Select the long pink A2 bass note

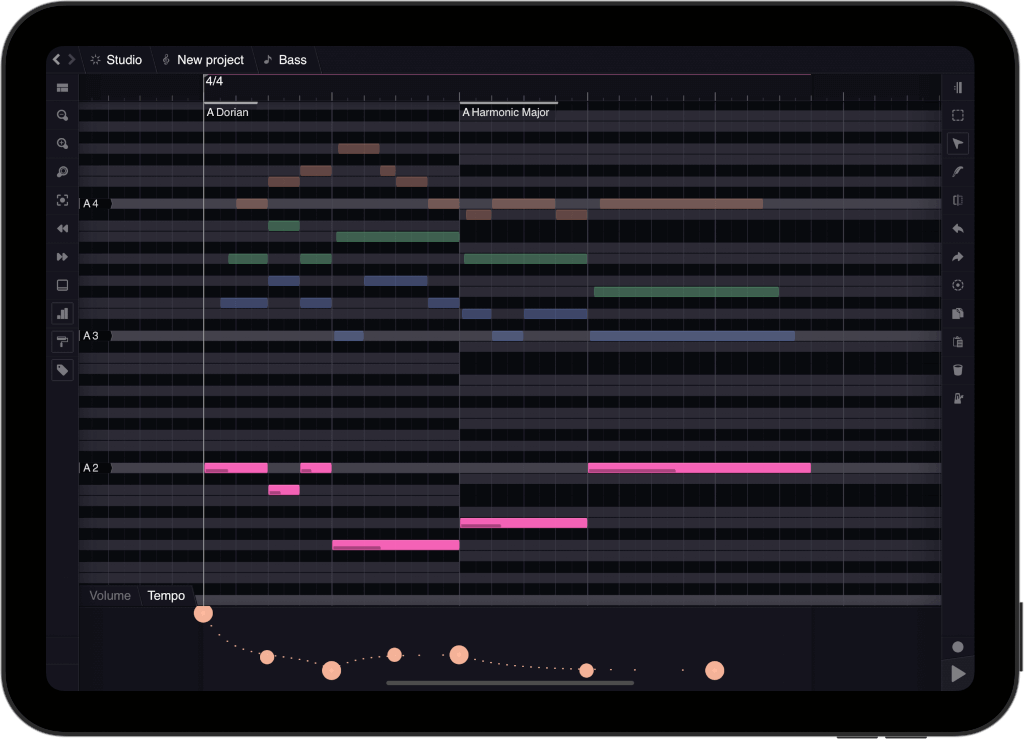699,468
